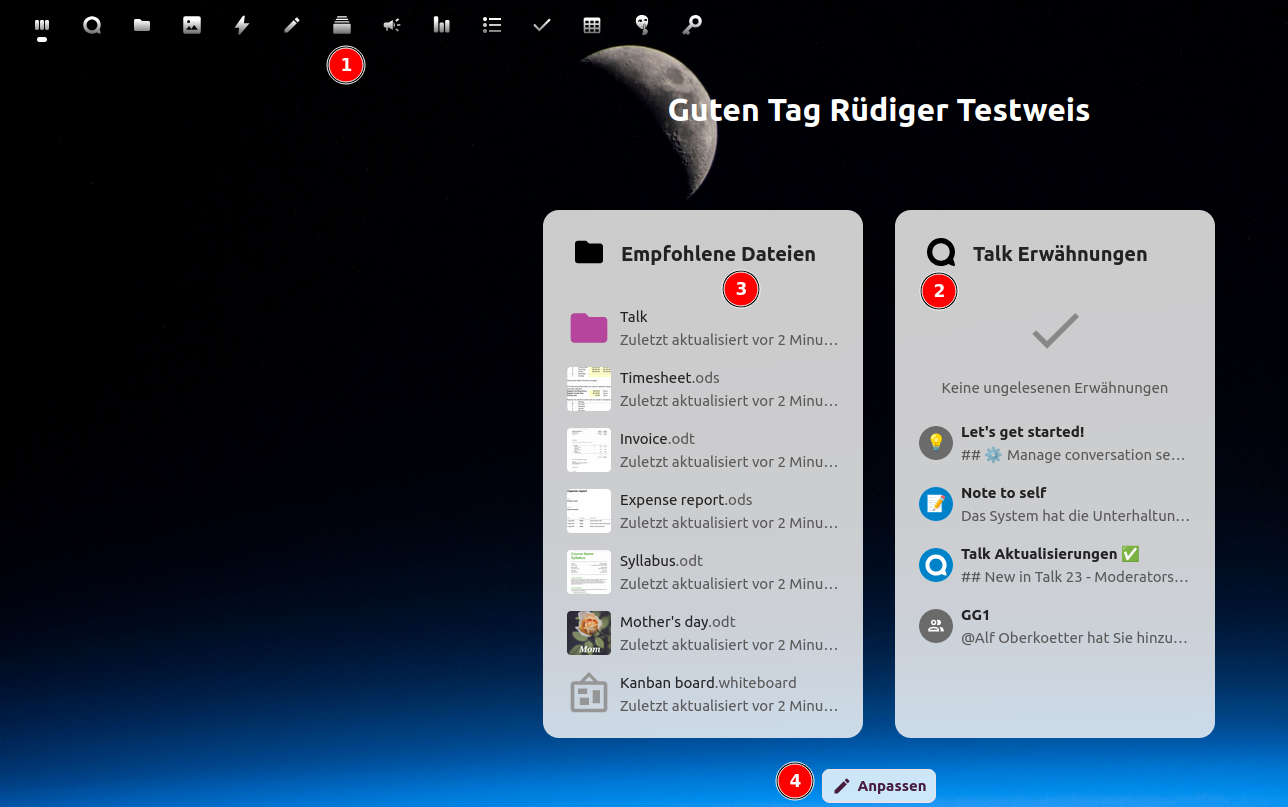Open the Tables grid icon

[592, 25]
